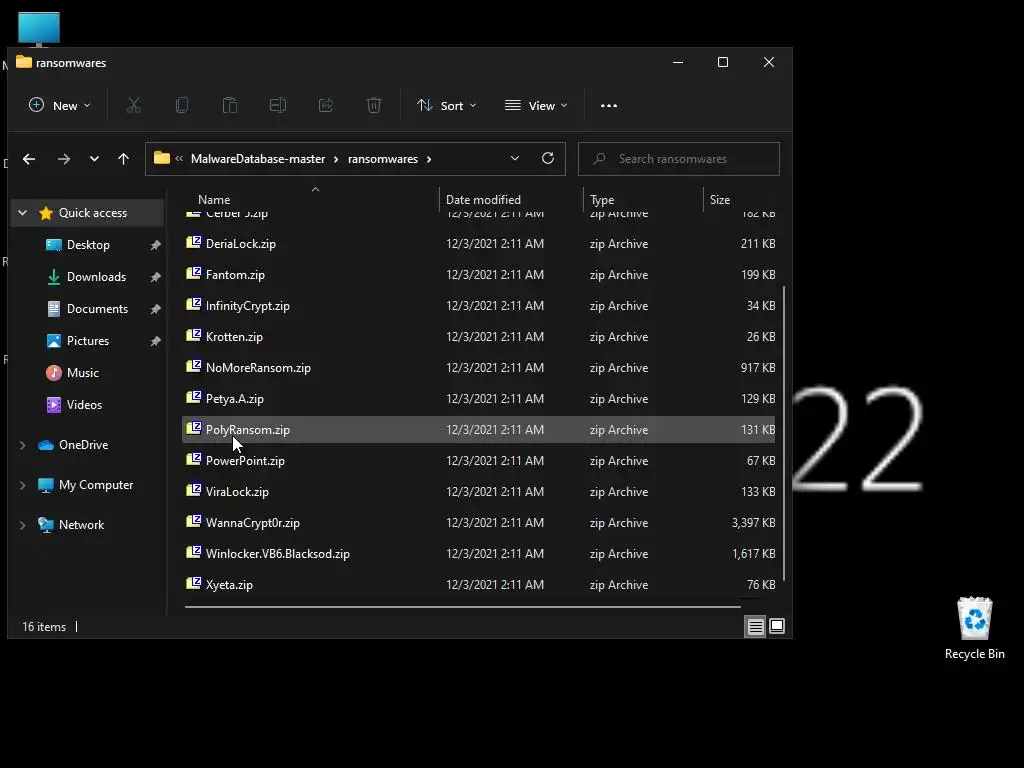Viewport: 1024px width, 768px height.
Task: Click the horizontal scrollbar under file list
Action: (x=462, y=607)
